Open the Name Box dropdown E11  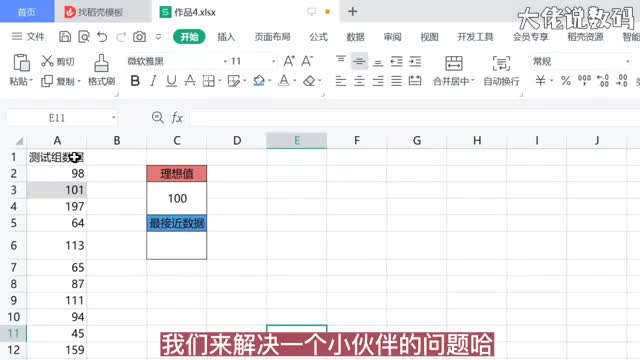113,118
